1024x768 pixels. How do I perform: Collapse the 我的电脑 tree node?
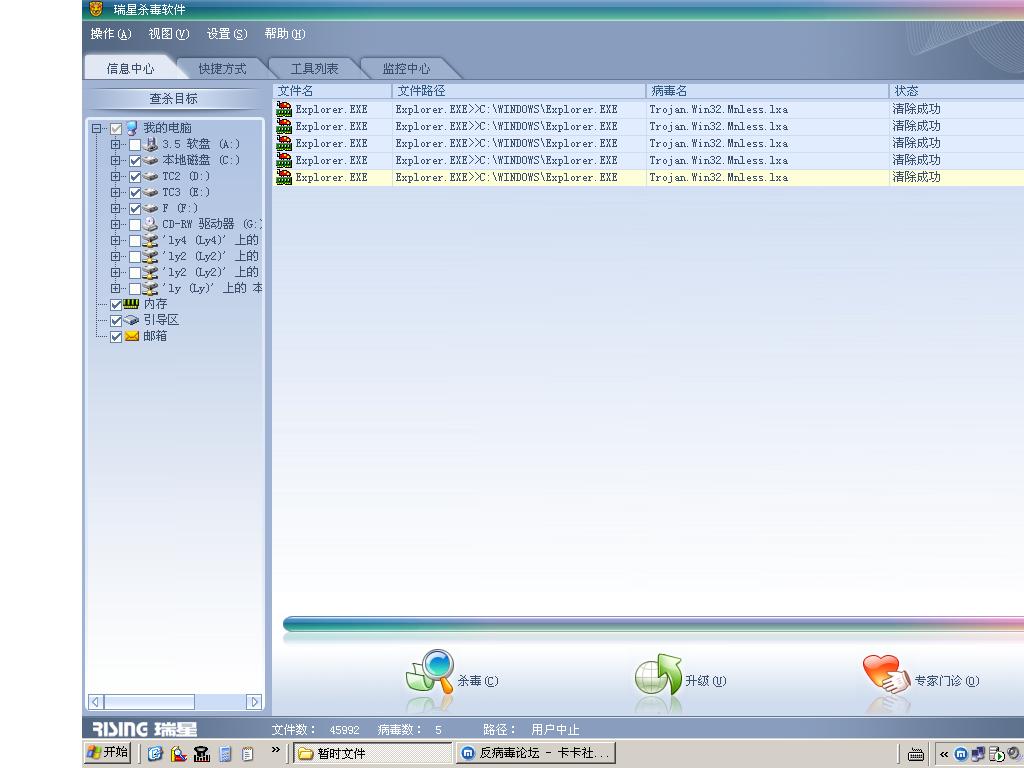coord(97,129)
